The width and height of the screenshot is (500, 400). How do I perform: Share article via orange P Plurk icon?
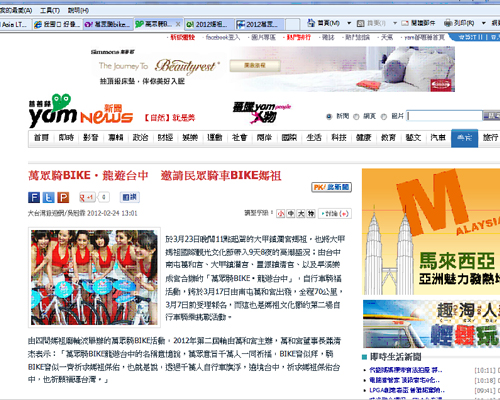pyautogui.click(x=63, y=197)
